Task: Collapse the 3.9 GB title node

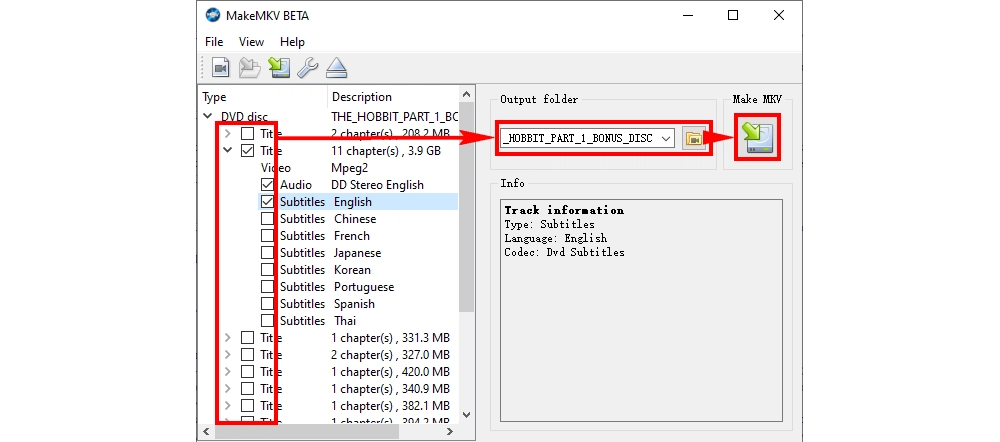Action: pyautogui.click(x=228, y=151)
